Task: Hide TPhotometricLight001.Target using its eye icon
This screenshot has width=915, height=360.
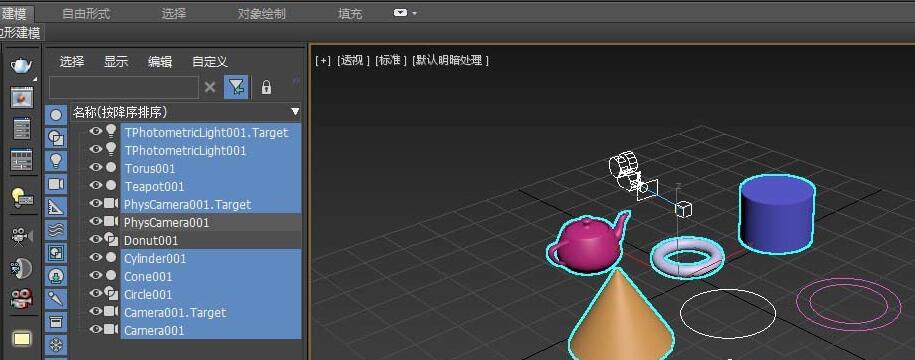Action: coord(96,131)
